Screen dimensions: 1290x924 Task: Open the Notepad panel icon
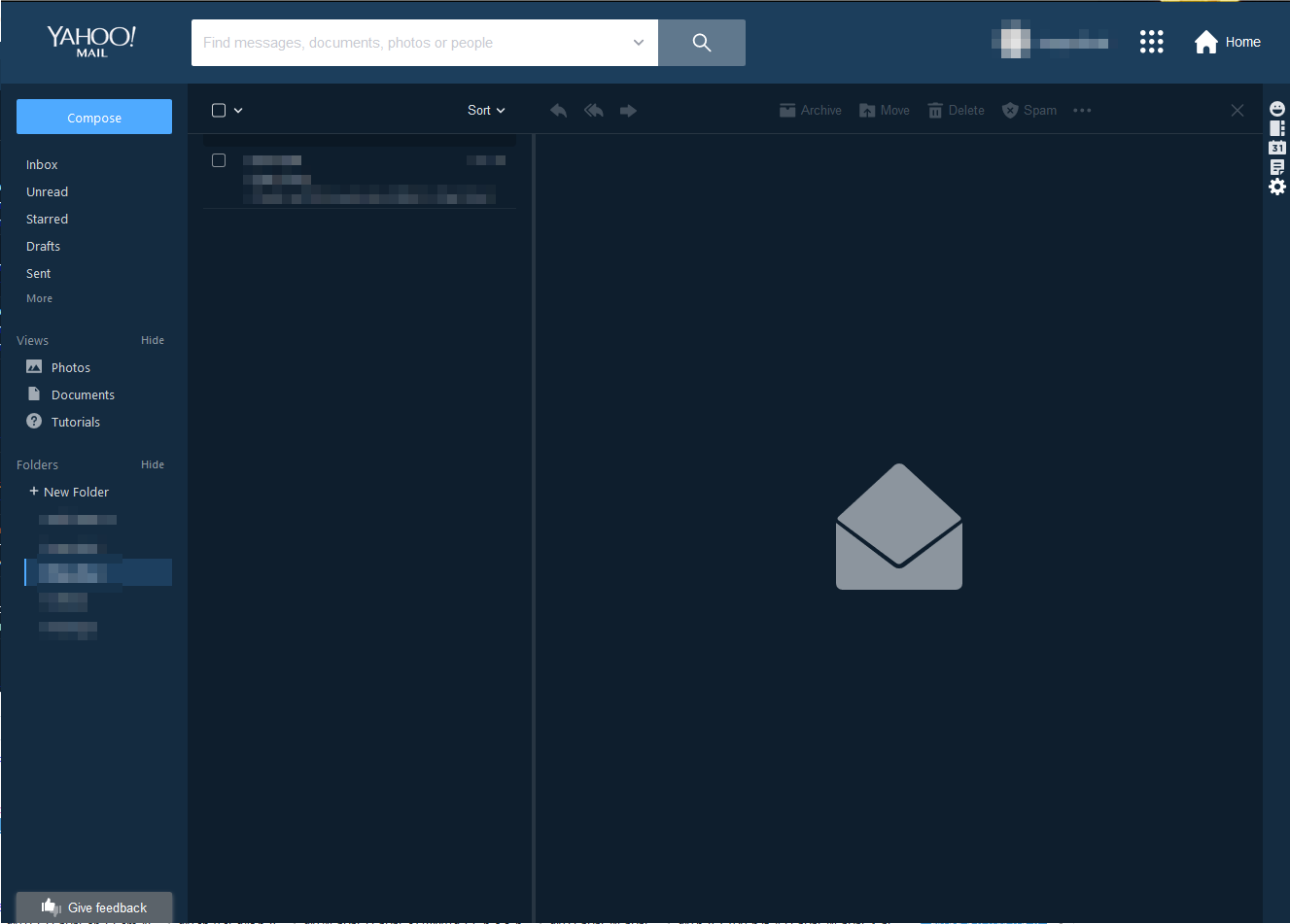(1276, 166)
